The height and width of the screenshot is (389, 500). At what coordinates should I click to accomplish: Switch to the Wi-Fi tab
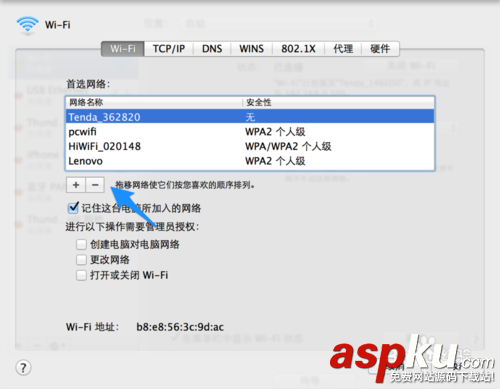tap(123, 49)
